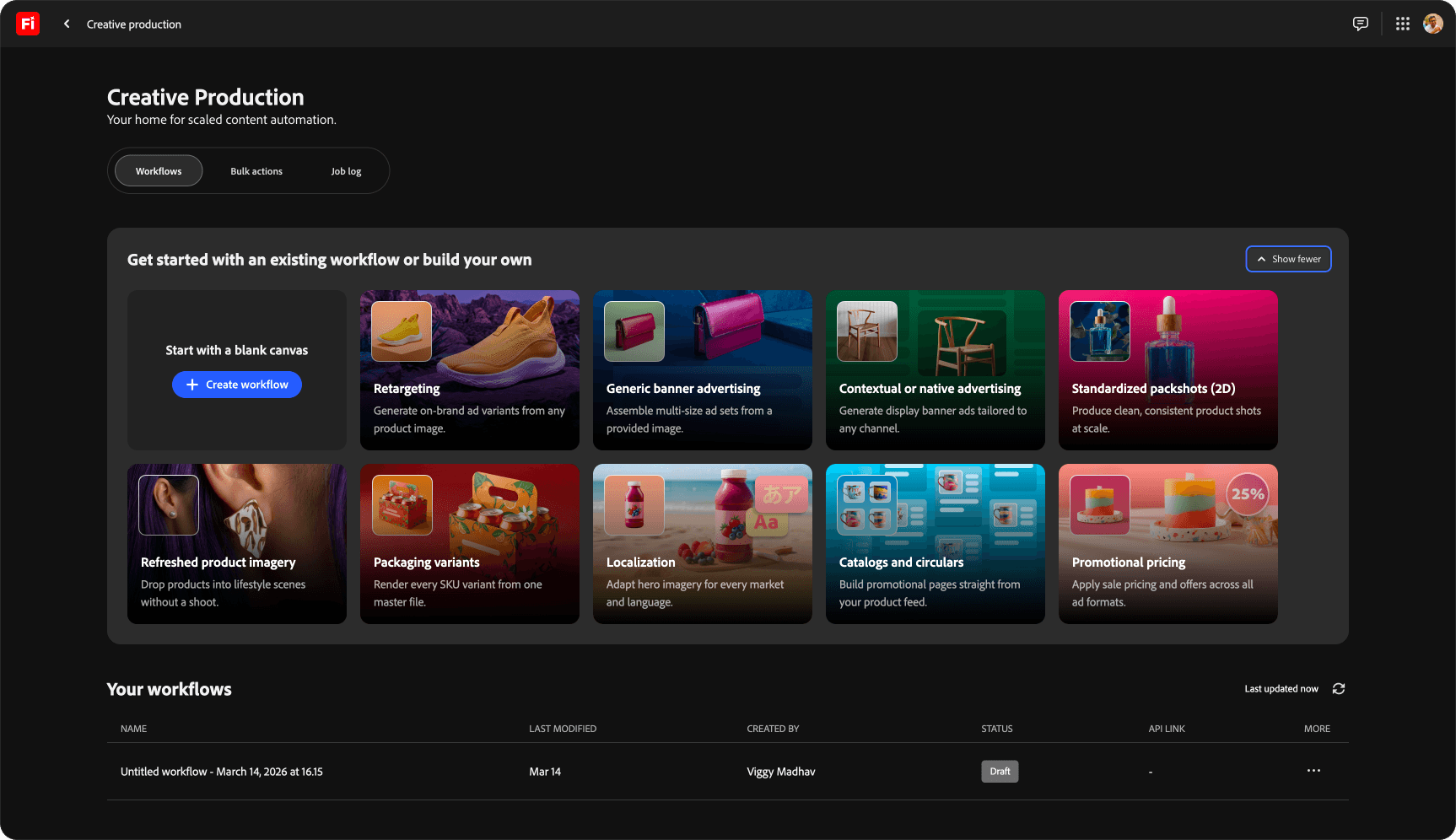Click the Create workflow button
Viewport: 1456px width, 840px height.
click(237, 385)
